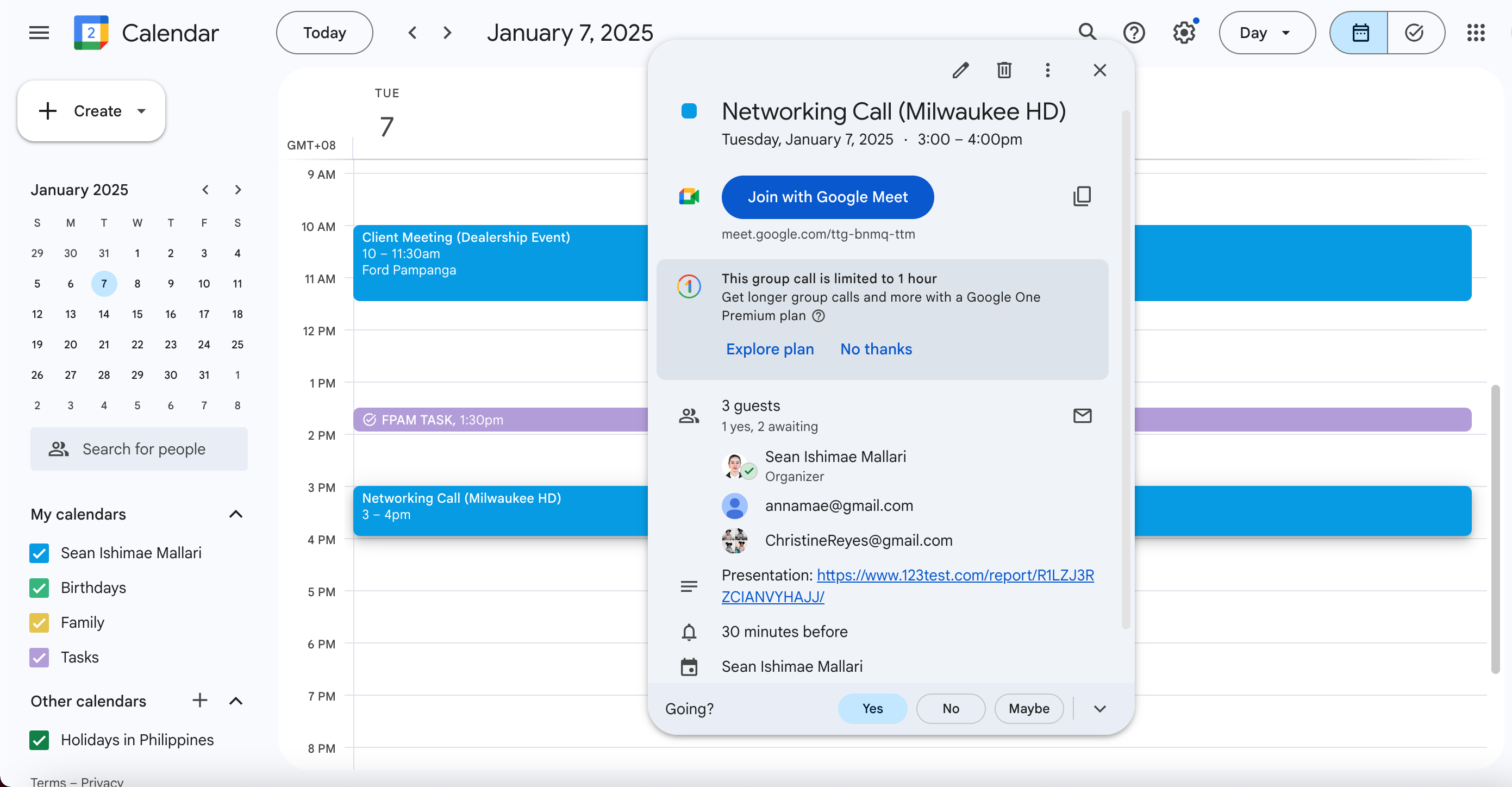Select January 24 in mini calendar
1512x787 pixels.
click(x=204, y=345)
